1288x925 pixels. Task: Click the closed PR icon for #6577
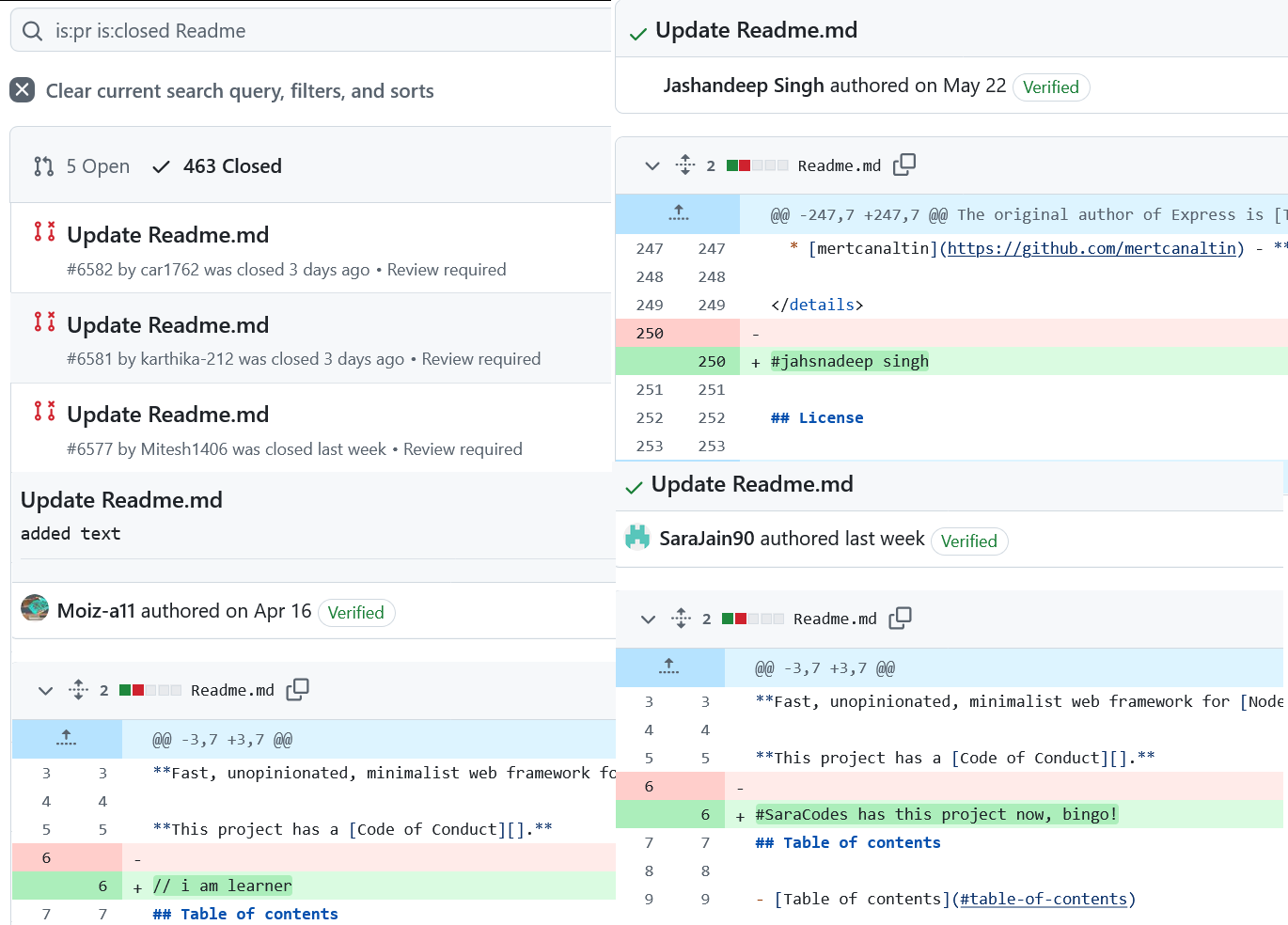click(44, 411)
